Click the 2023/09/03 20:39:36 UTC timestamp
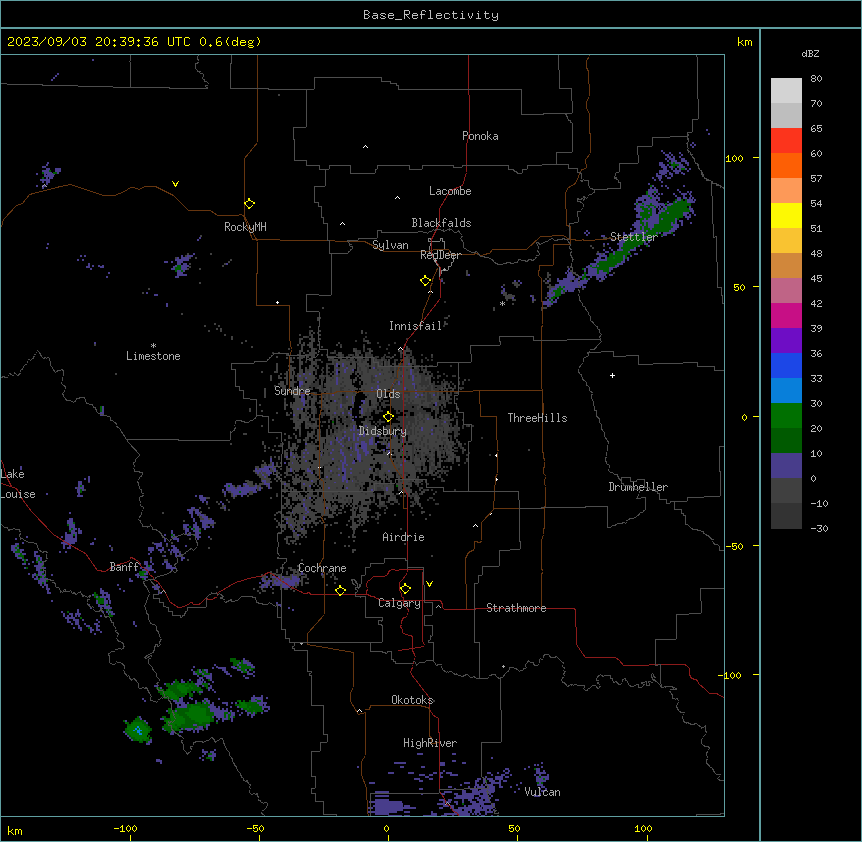The height and width of the screenshot is (842, 862). (99, 42)
